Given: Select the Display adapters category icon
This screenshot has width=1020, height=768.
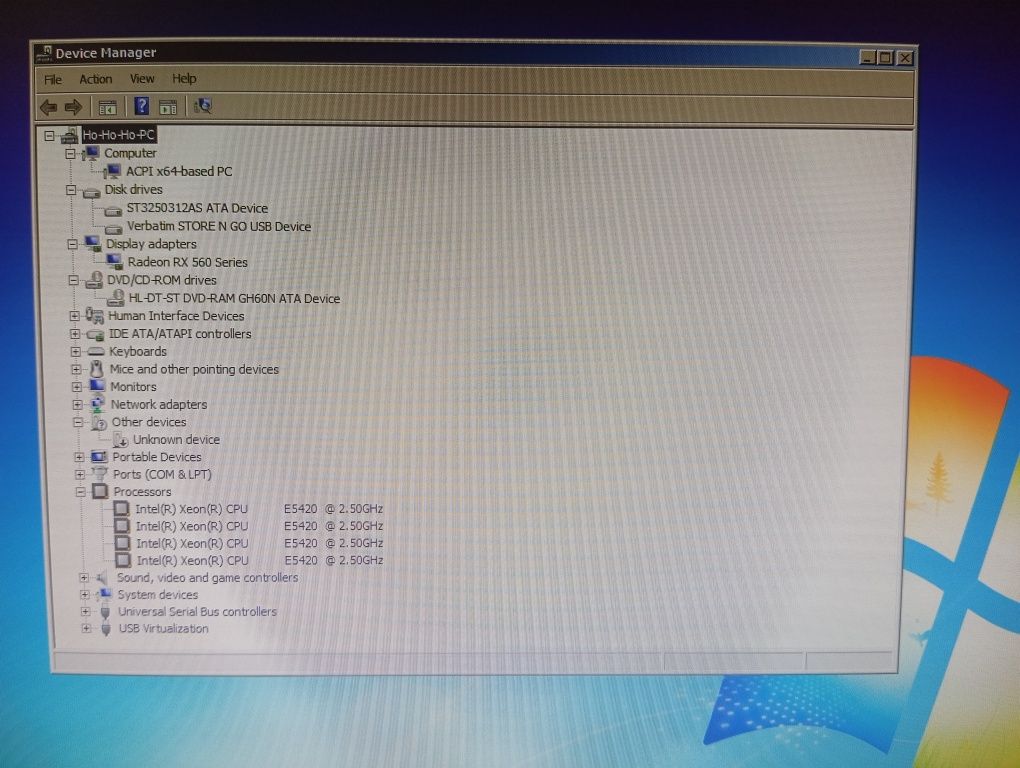Looking at the screenshot, I should [x=94, y=244].
